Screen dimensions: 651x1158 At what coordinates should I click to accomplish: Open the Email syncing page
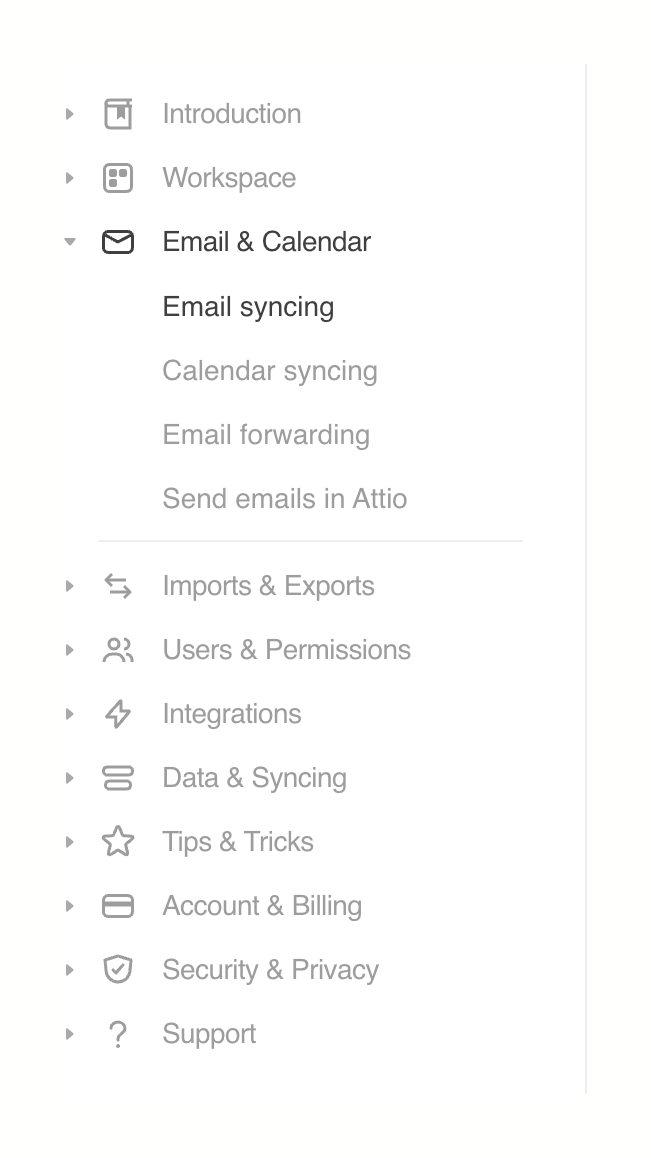pos(248,306)
